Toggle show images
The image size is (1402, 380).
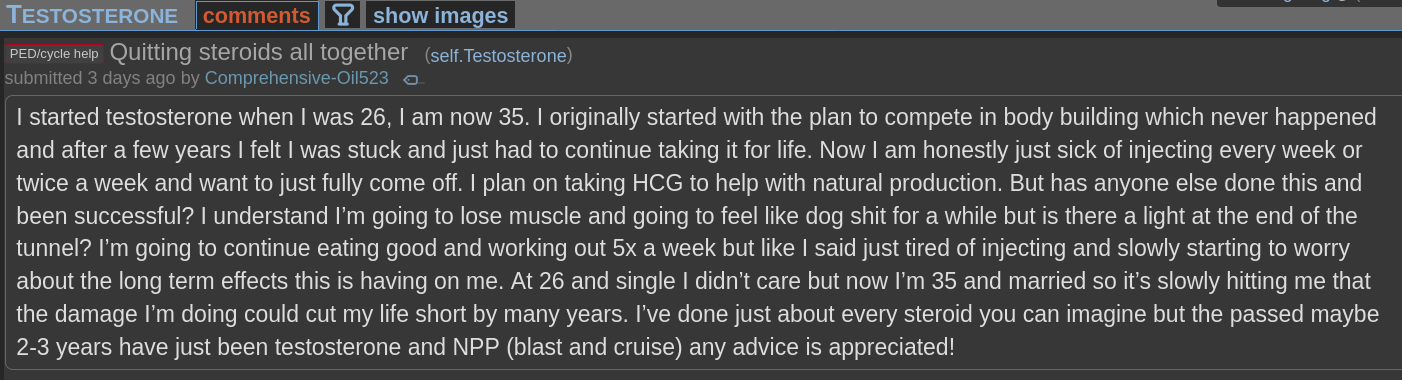(x=440, y=15)
